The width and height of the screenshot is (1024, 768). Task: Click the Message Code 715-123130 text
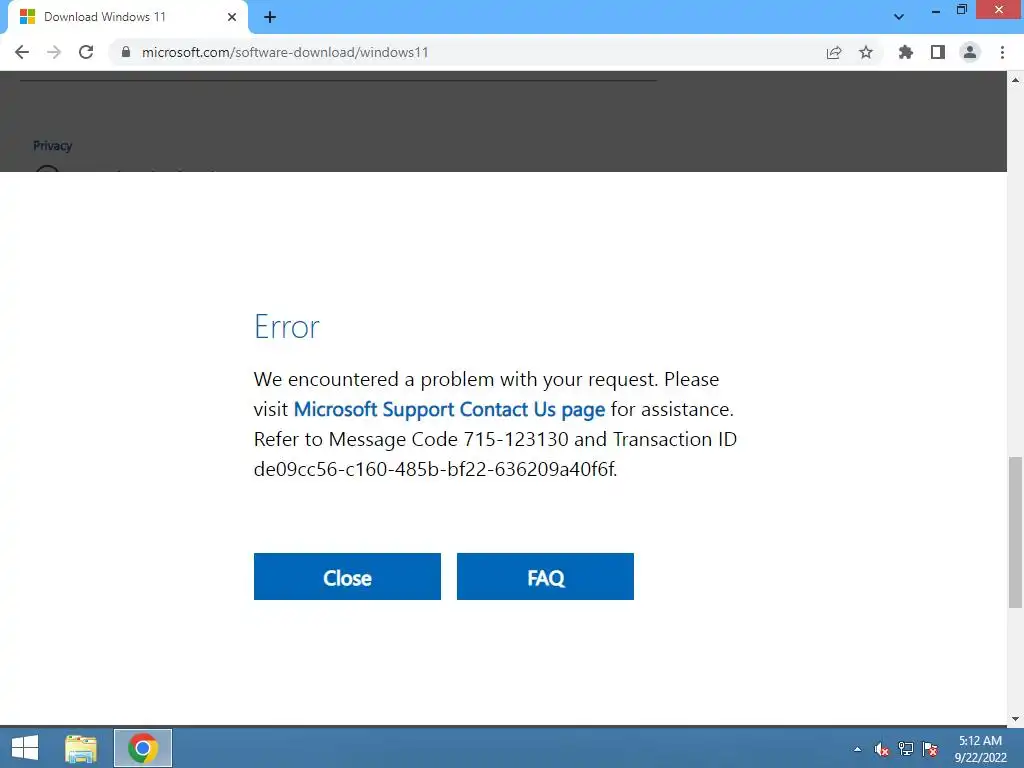tap(448, 439)
